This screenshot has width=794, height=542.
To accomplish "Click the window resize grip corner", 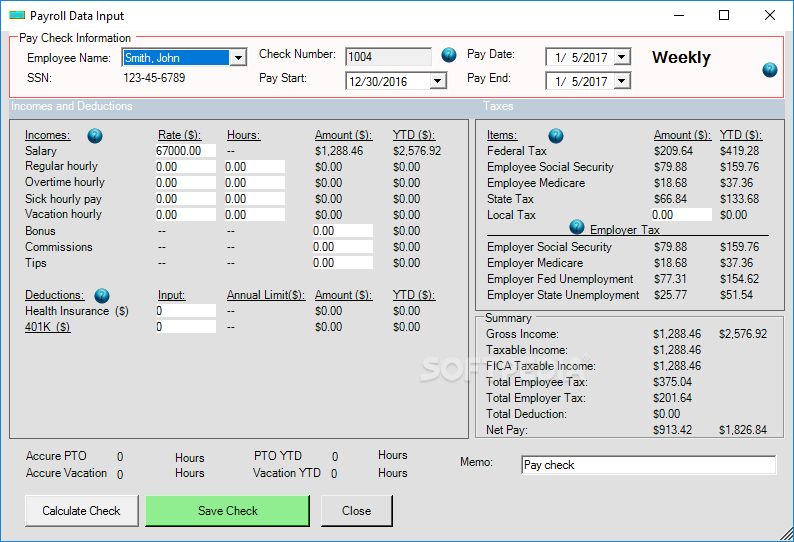I will (x=786, y=534).
